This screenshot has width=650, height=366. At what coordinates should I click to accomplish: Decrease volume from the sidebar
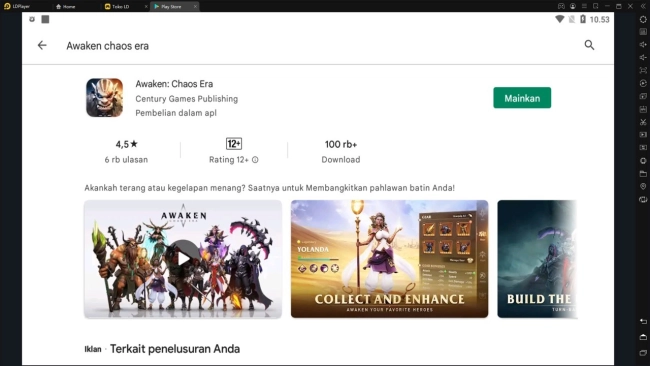tap(643, 57)
